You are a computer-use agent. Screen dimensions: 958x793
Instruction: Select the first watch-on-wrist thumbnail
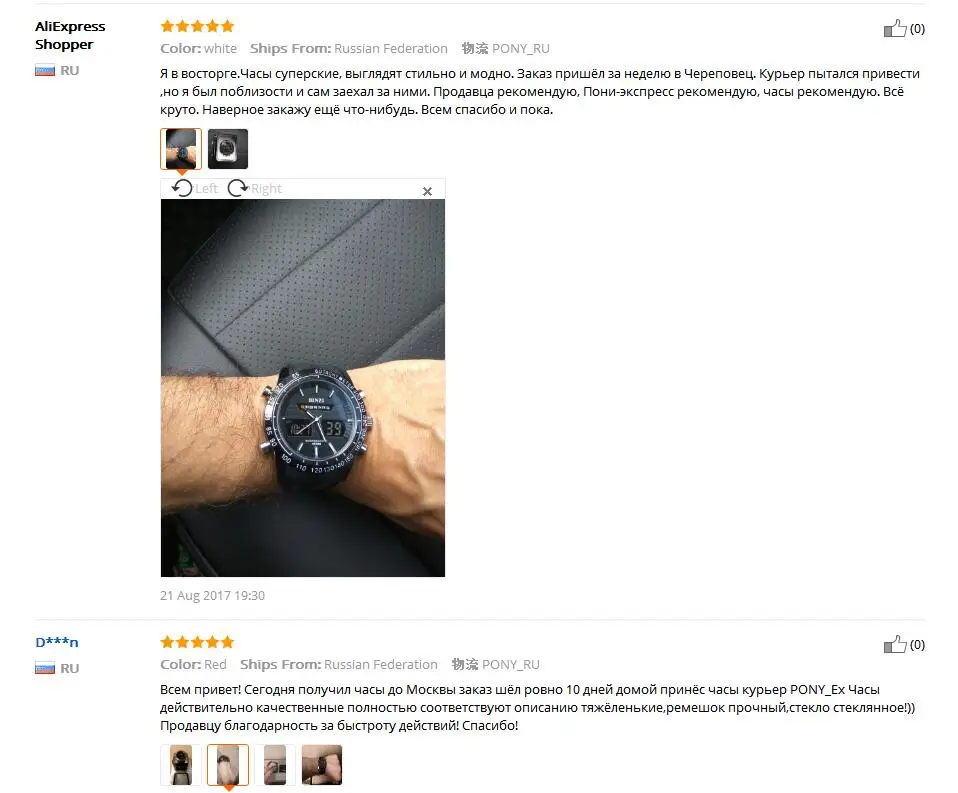point(181,148)
